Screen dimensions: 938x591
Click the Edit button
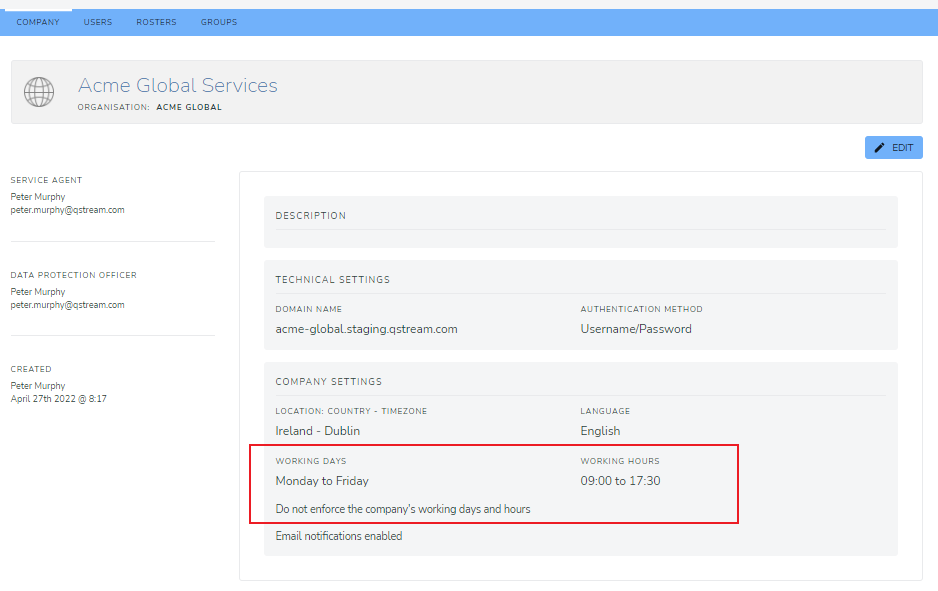tap(893, 148)
